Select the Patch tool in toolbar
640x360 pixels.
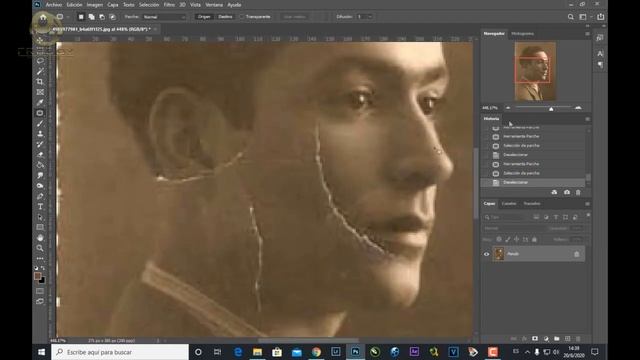point(40,113)
